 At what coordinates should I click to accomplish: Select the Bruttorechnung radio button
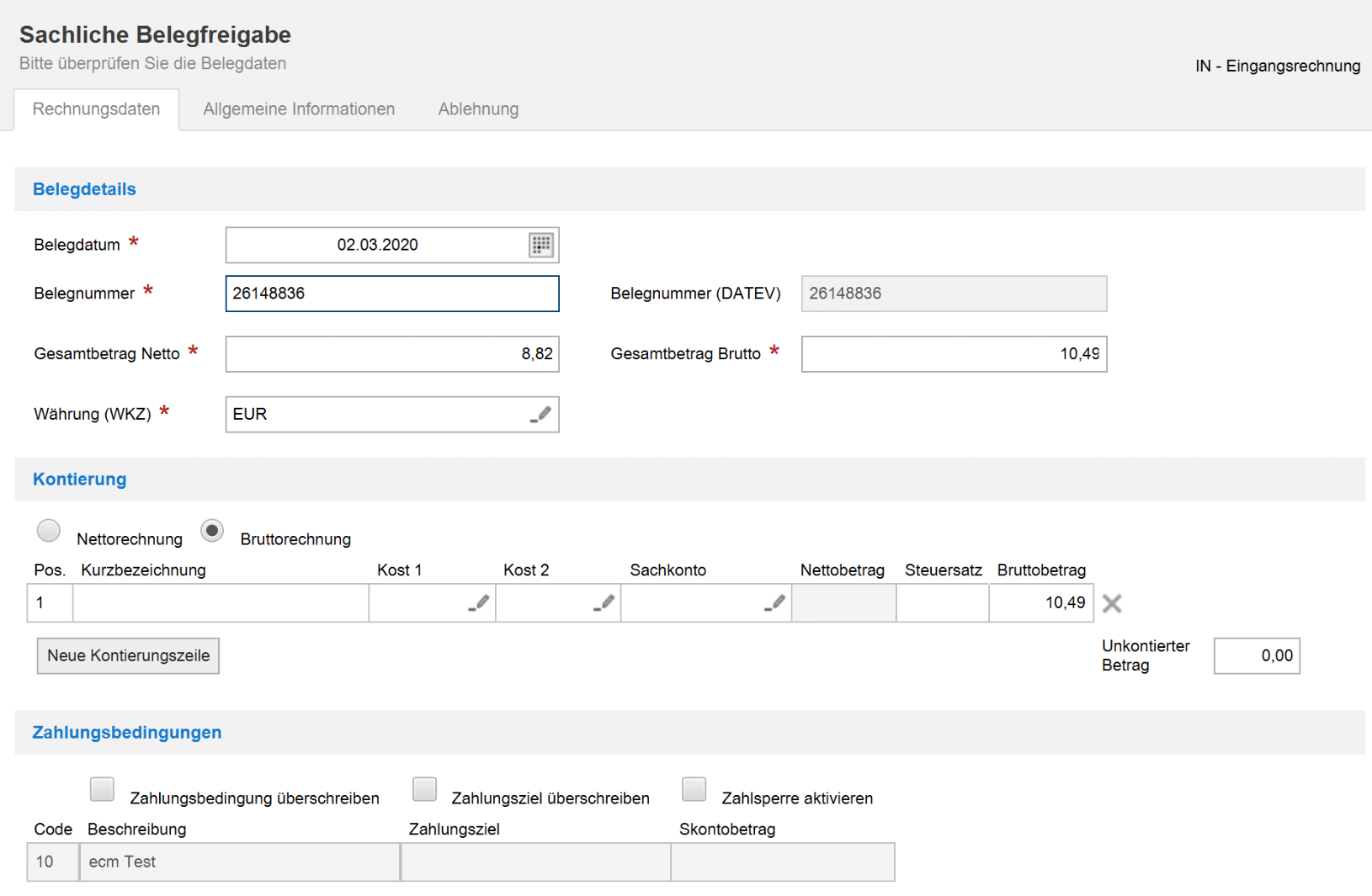pyautogui.click(x=212, y=531)
